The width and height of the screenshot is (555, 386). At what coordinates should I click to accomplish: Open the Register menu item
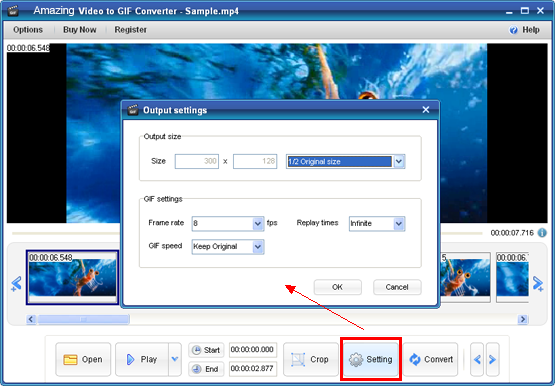pyautogui.click(x=130, y=30)
